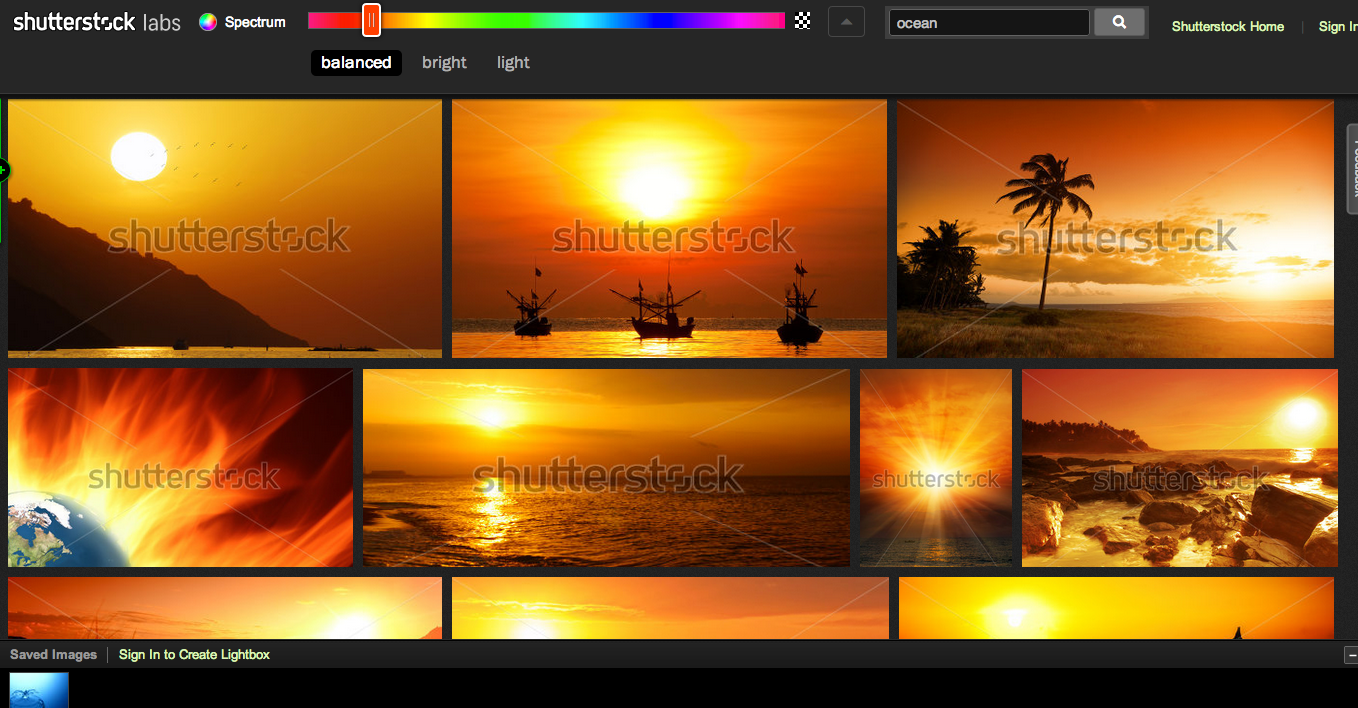Switch to the bright filter
1358x708 pixels.
(444, 63)
